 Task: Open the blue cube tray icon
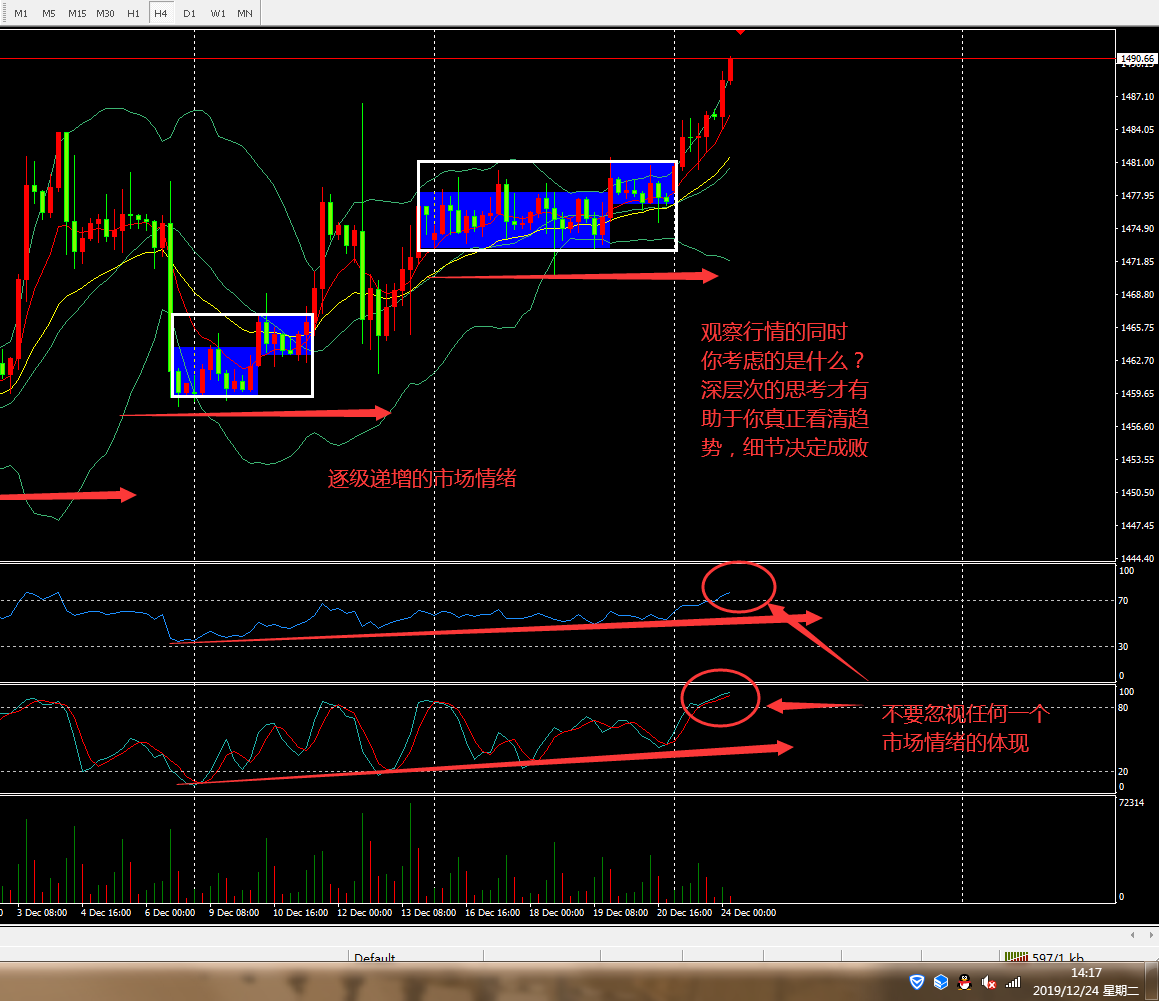(940, 982)
